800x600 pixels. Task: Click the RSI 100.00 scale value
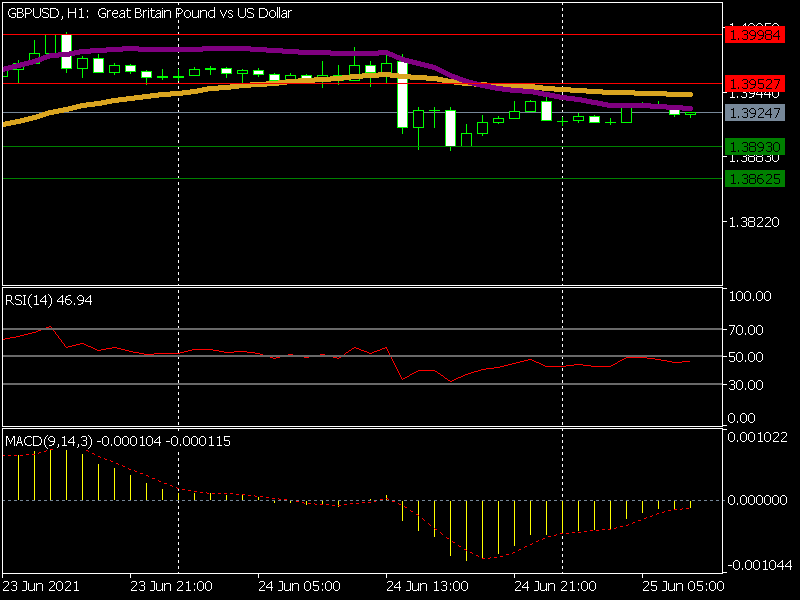click(749, 296)
